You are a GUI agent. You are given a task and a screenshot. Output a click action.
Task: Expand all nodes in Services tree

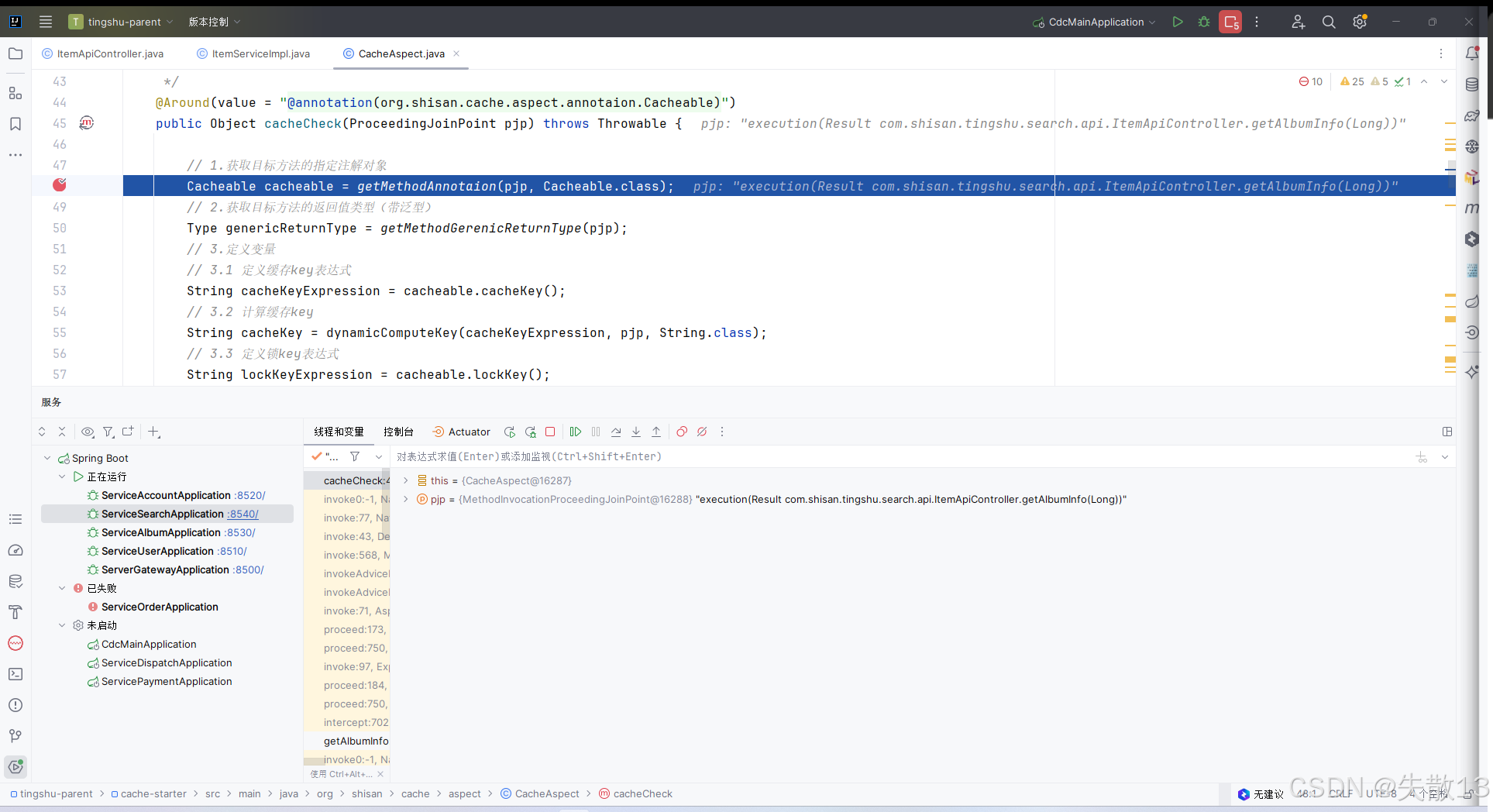pyautogui.click(x=42, y=432)
